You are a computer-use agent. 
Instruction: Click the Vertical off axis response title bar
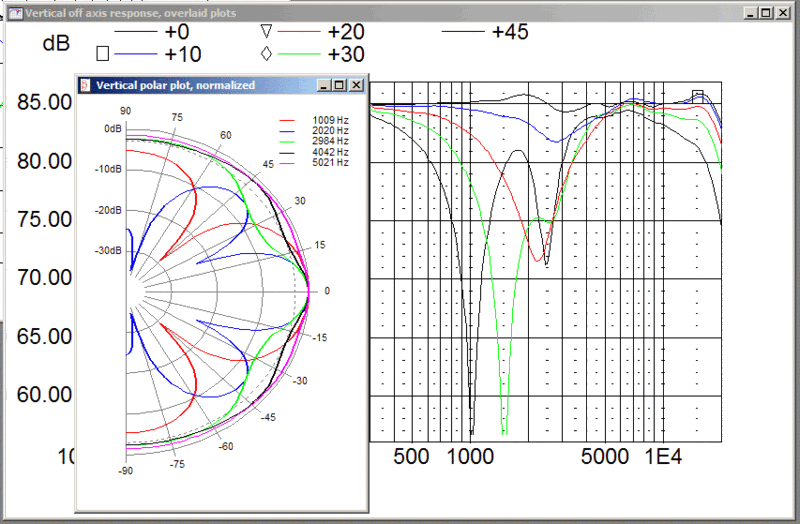point(398,13)
